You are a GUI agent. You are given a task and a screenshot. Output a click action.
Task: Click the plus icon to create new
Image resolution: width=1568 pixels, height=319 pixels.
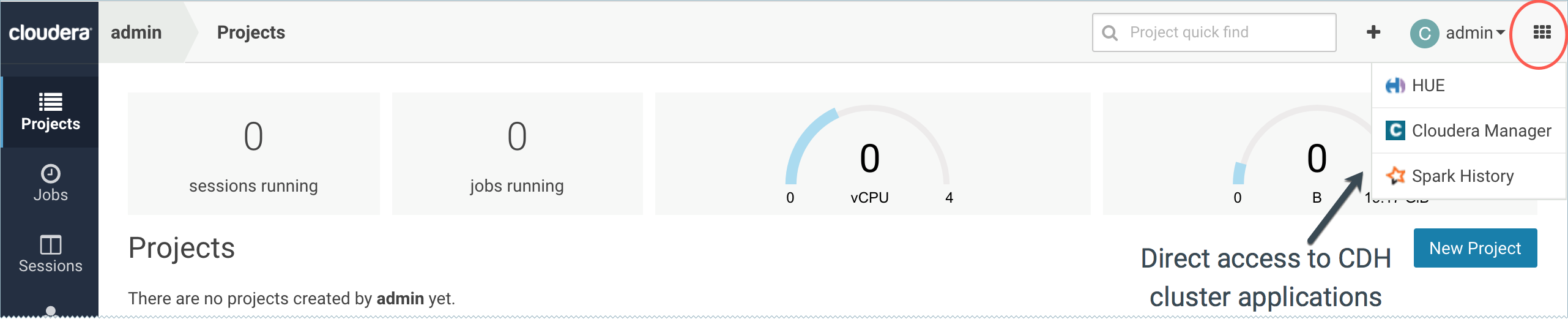(1373, 32)
